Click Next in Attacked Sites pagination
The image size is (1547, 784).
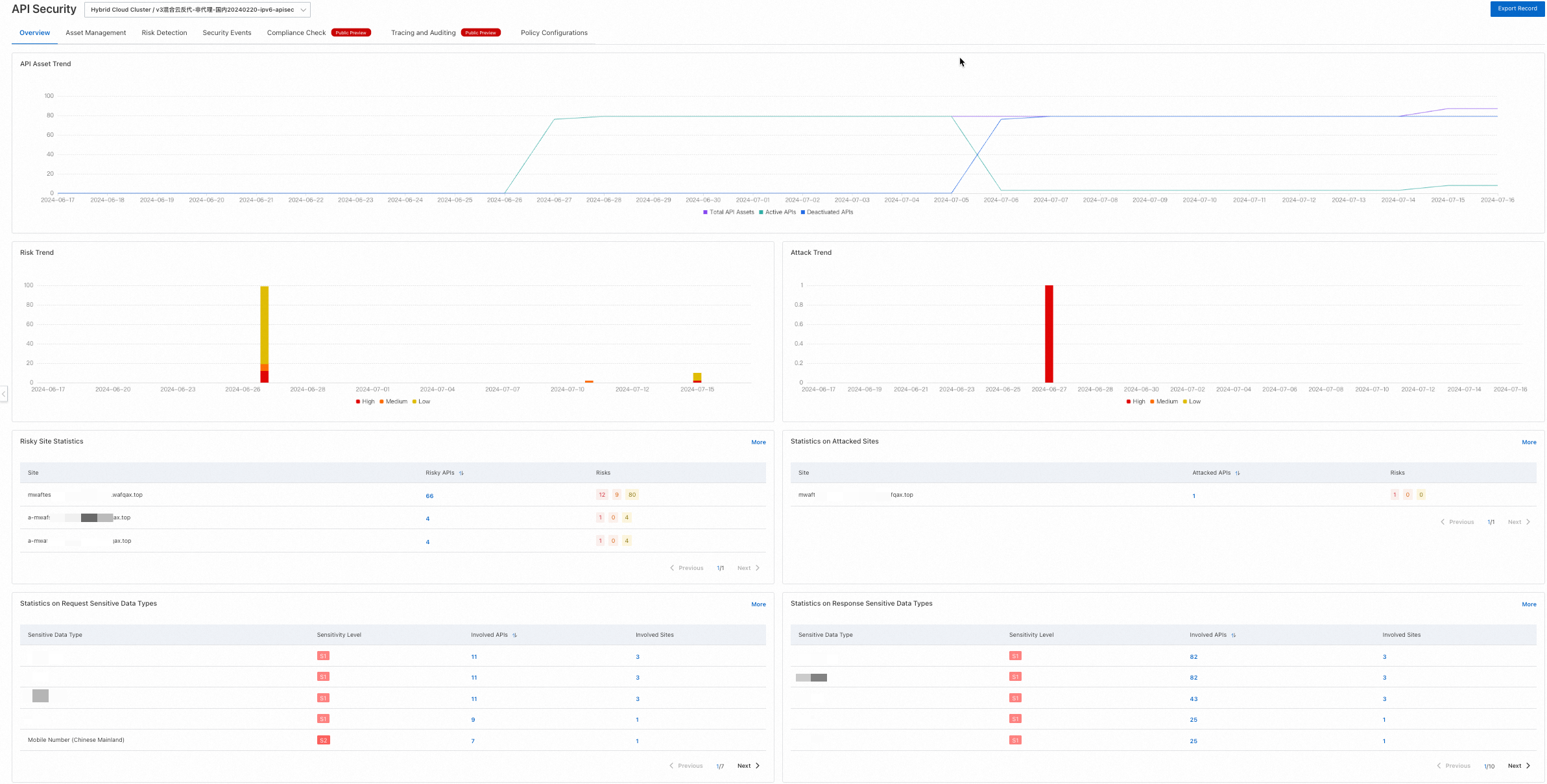tap(1518, 522)
